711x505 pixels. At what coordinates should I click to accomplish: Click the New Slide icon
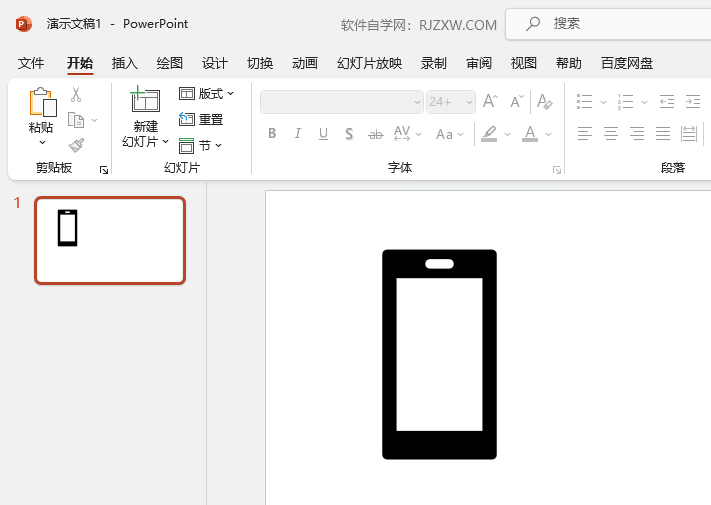tap(145, 99)
